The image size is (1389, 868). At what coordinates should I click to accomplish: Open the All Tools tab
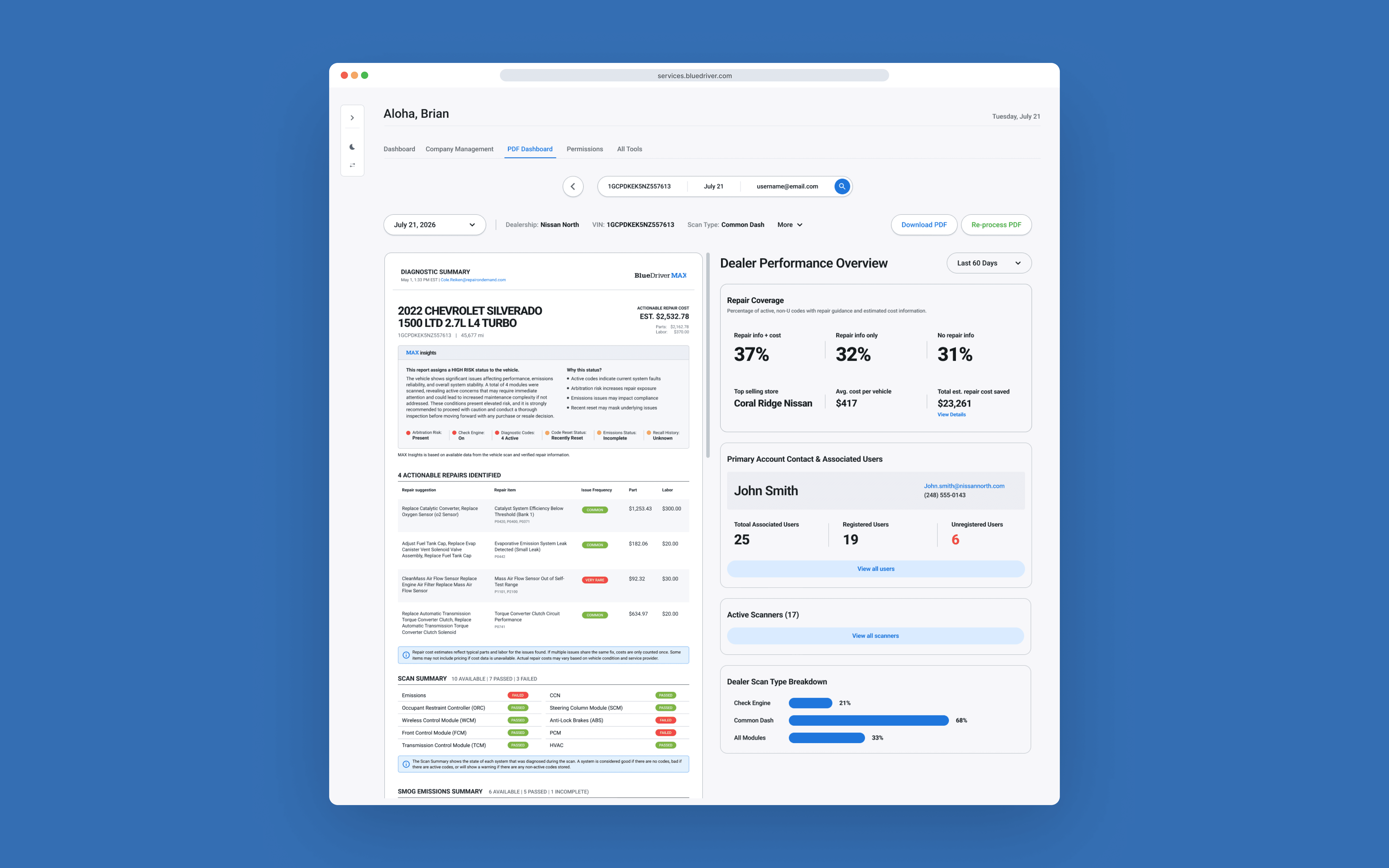tap(629, 149)
